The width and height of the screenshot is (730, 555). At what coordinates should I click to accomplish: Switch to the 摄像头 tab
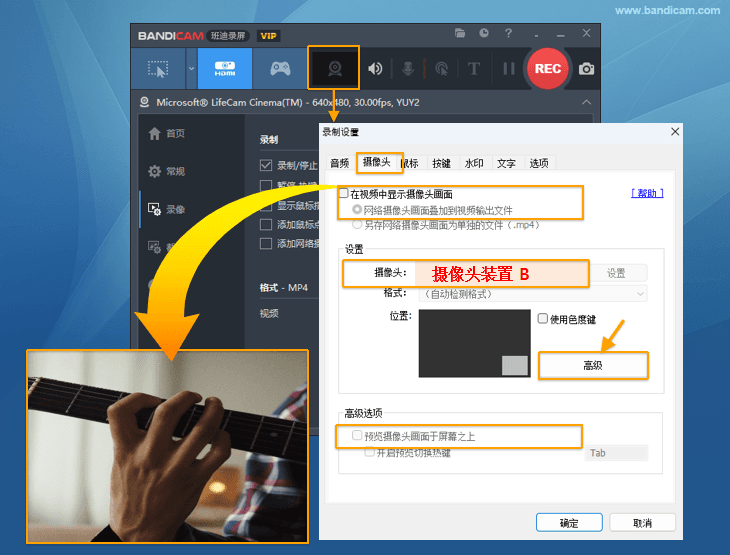[x=377, y=163]
